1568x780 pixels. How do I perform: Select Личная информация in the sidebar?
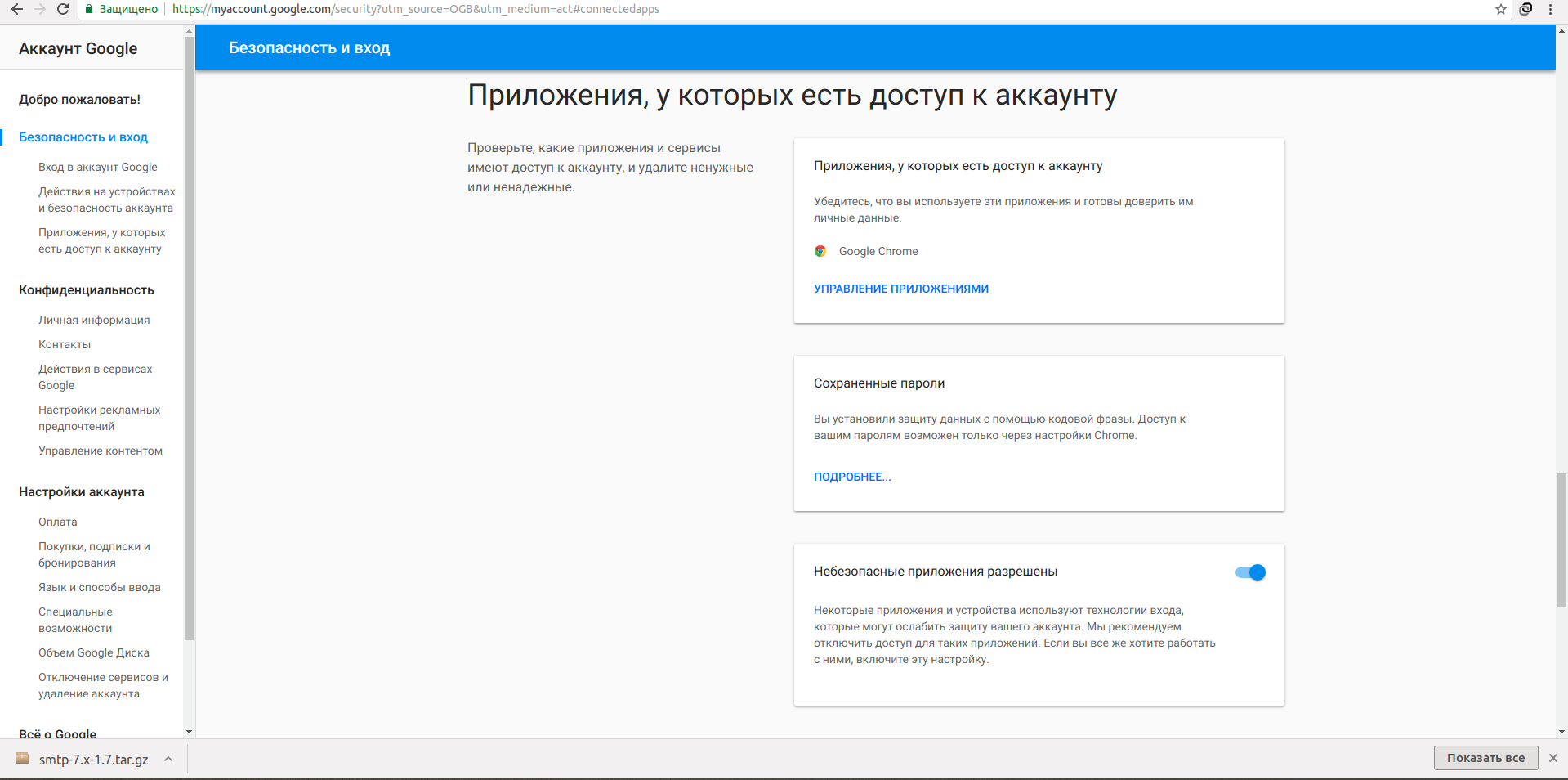click(94, 320)
